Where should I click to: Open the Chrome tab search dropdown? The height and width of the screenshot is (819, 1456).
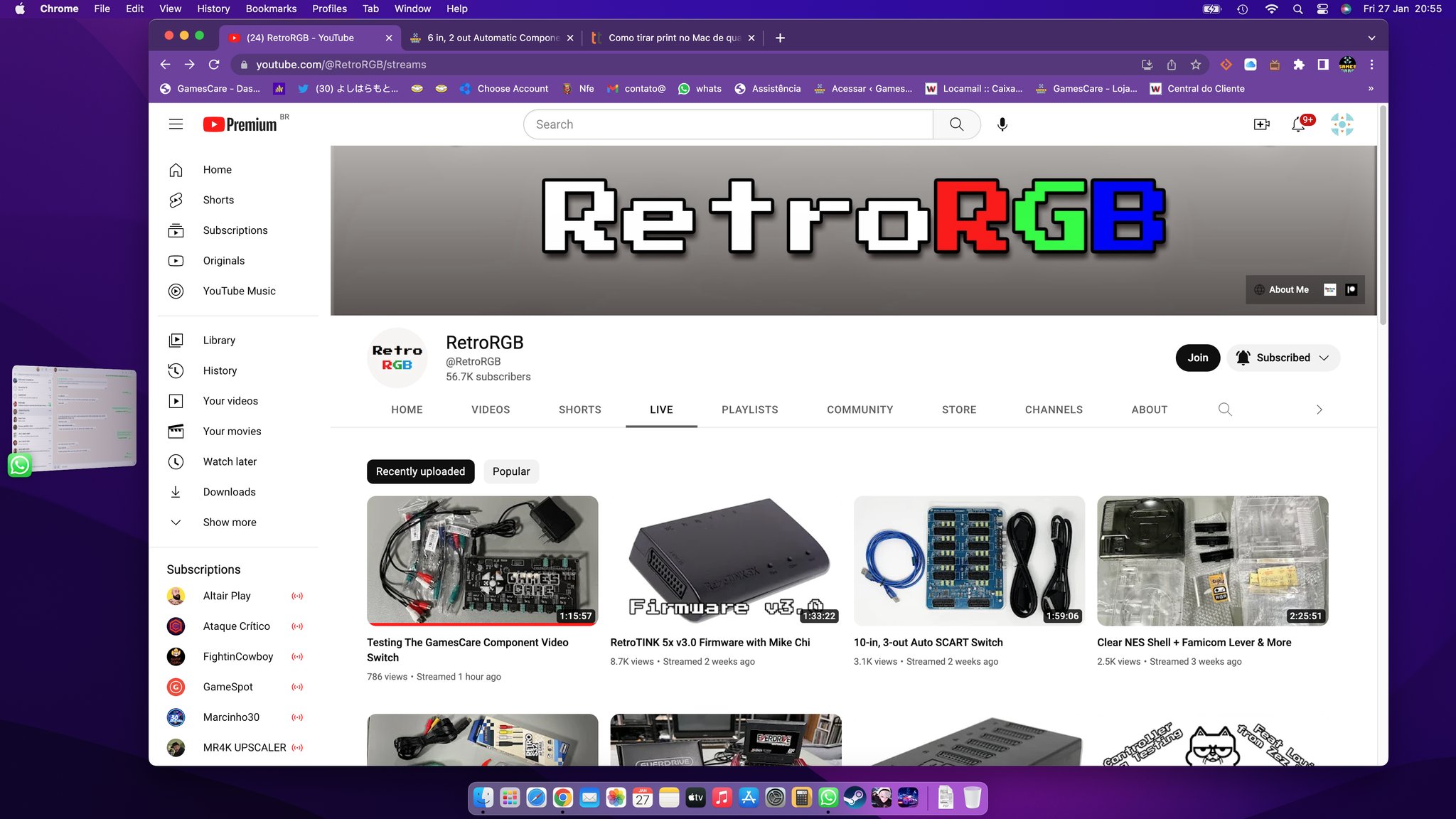(x=1371, y=38)
